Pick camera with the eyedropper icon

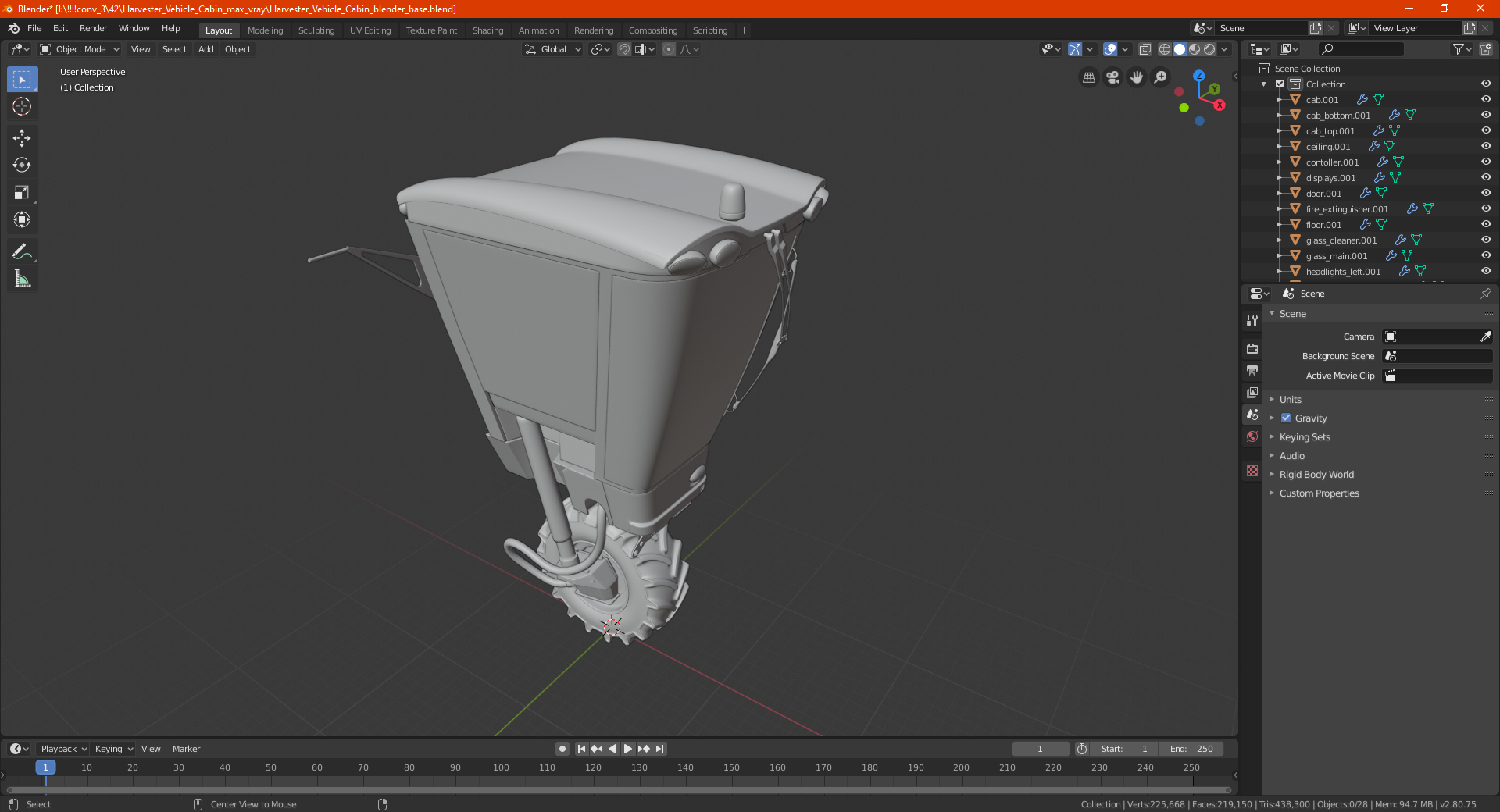(1485, 337)
